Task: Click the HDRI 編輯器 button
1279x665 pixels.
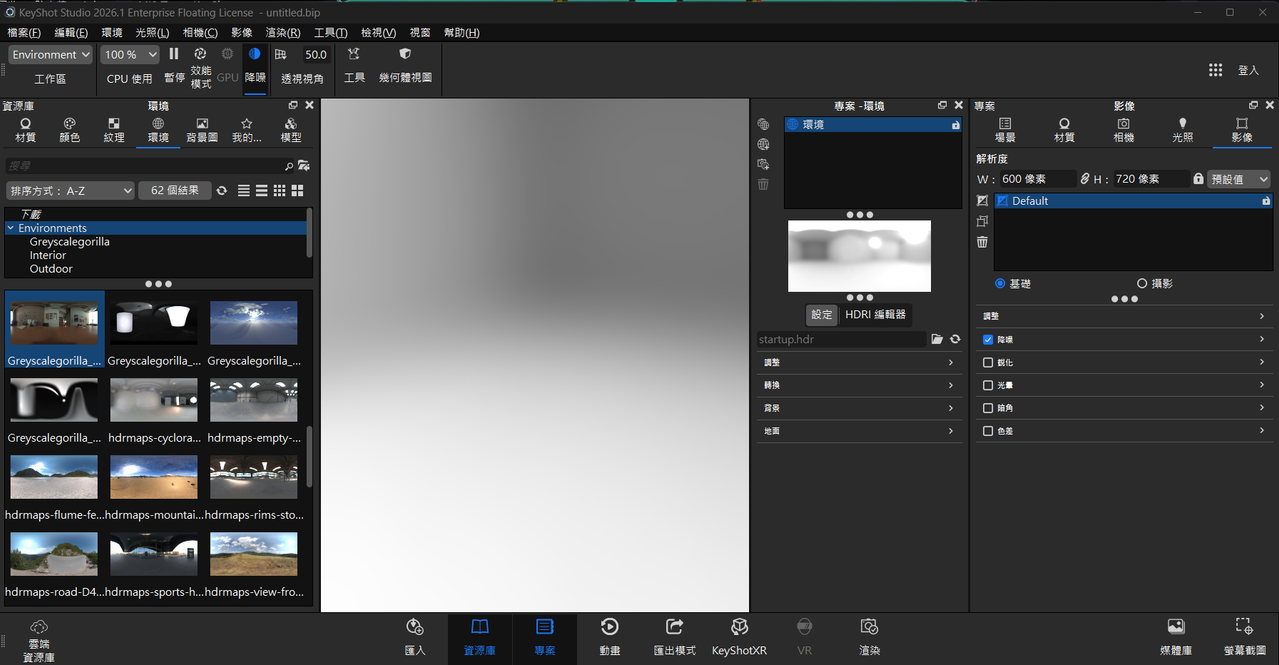Action: 876,314
